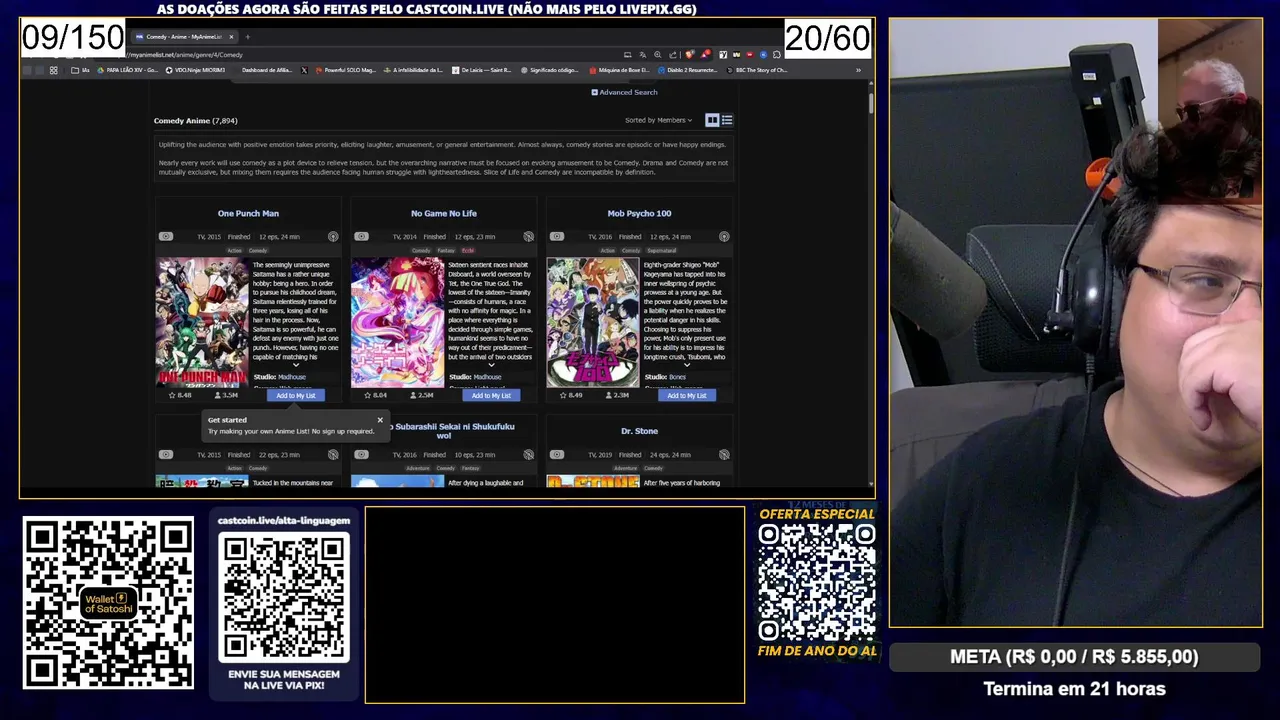
Task: Select the Comedy genre tag on One Punch Man
Action: tap(258, 250)
